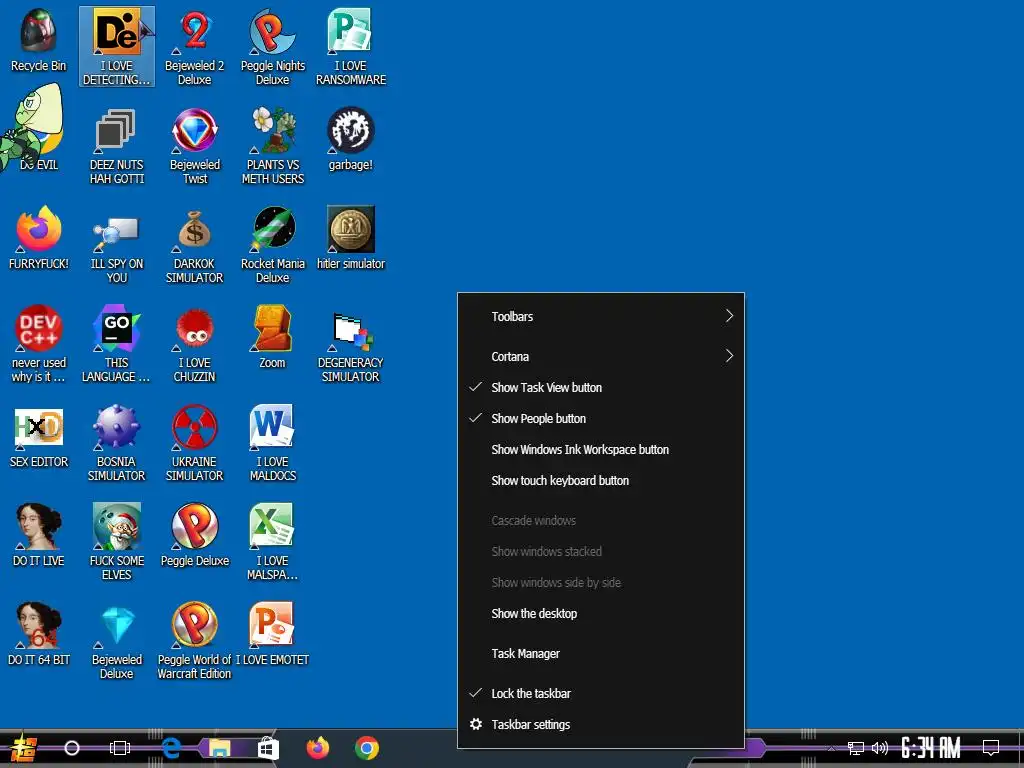
Task: Open the Bejeweled Deluxe diamond shortcut
Action: (x=116, y=641)
